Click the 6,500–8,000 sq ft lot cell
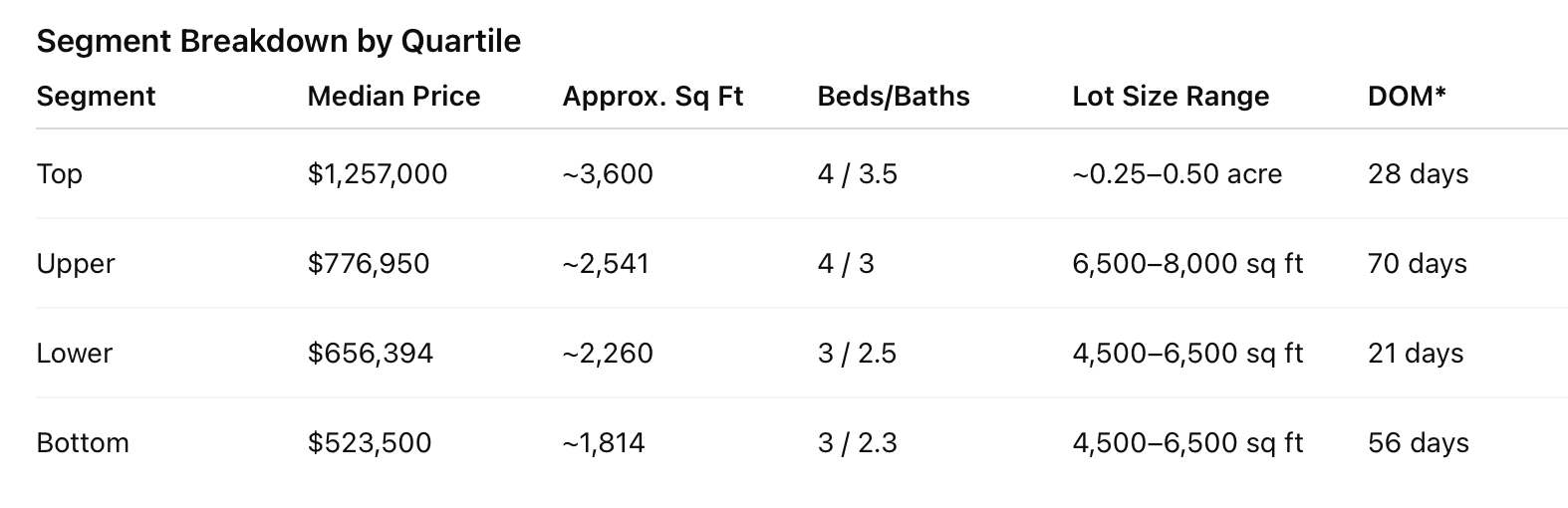 pyautogui.click(x=1187, y=264)
